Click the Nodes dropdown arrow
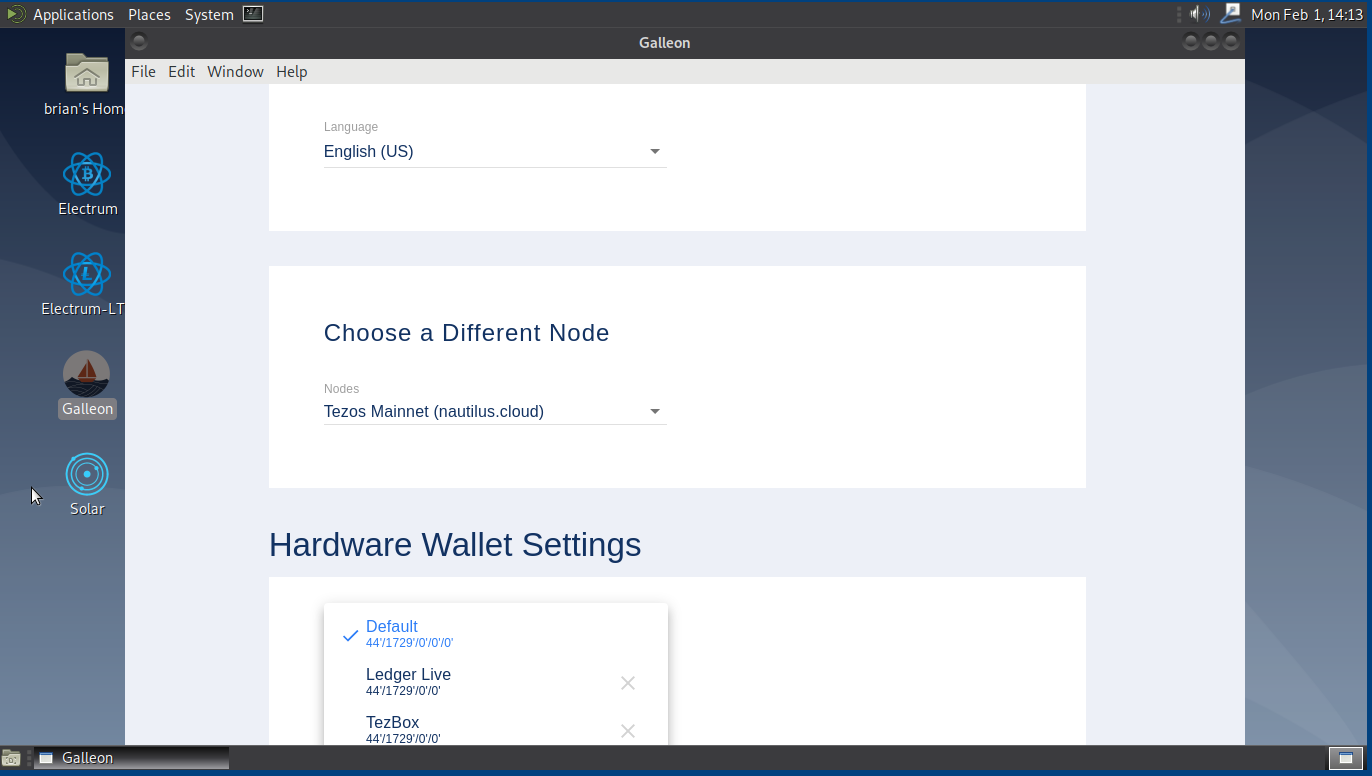This screenshot has width=1372, height=776. point(655,412)
